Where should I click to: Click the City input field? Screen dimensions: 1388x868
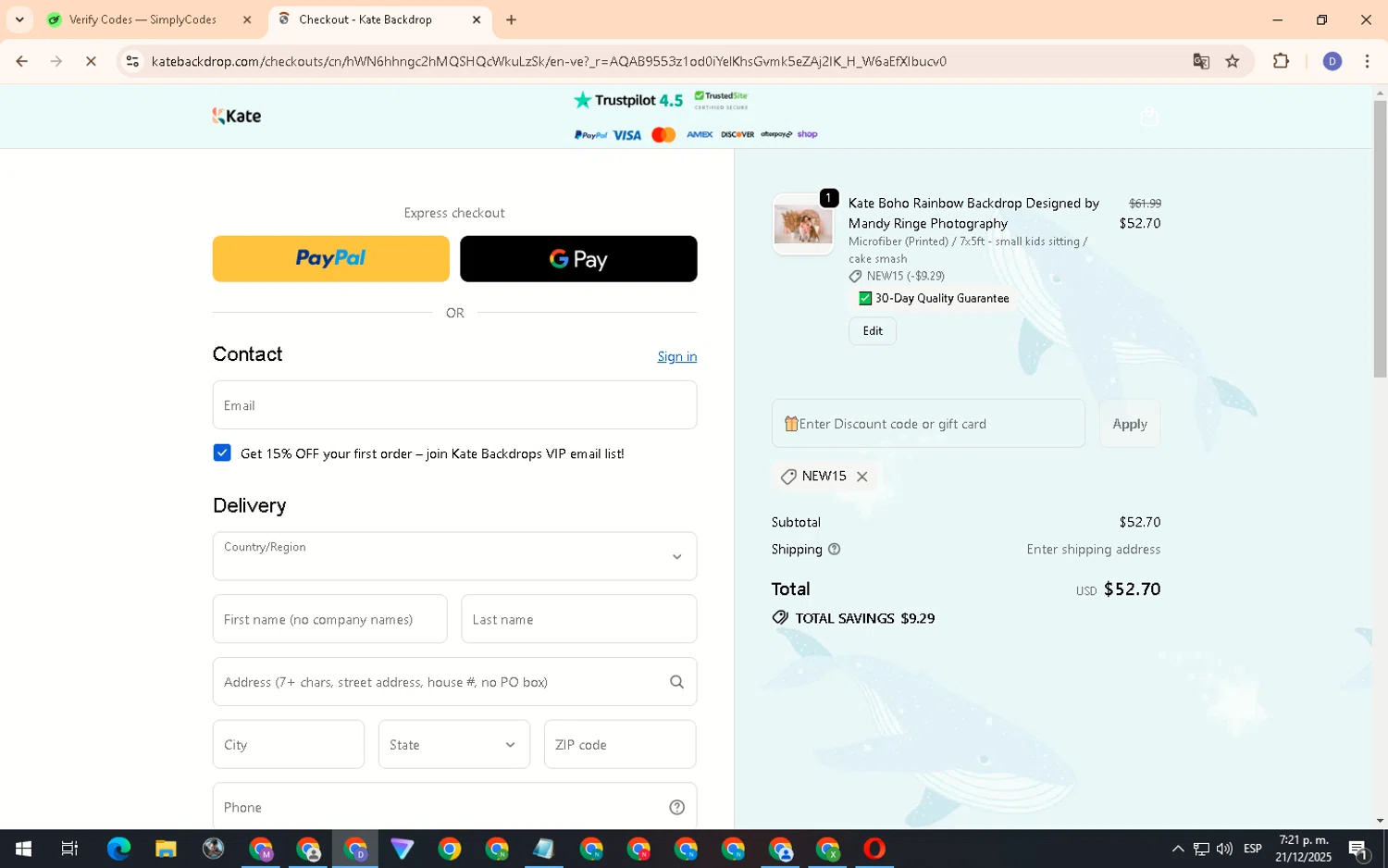(x=288, y=744)
